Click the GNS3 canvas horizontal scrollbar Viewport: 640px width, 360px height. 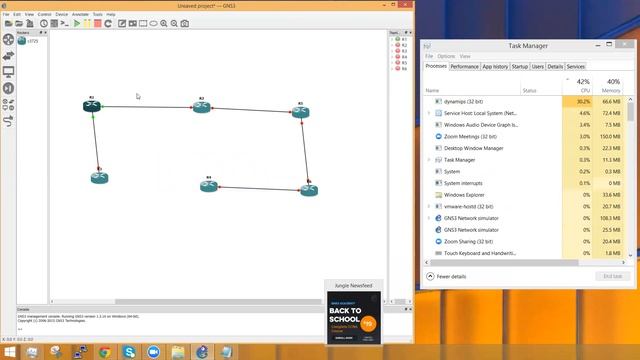[218, 302]
